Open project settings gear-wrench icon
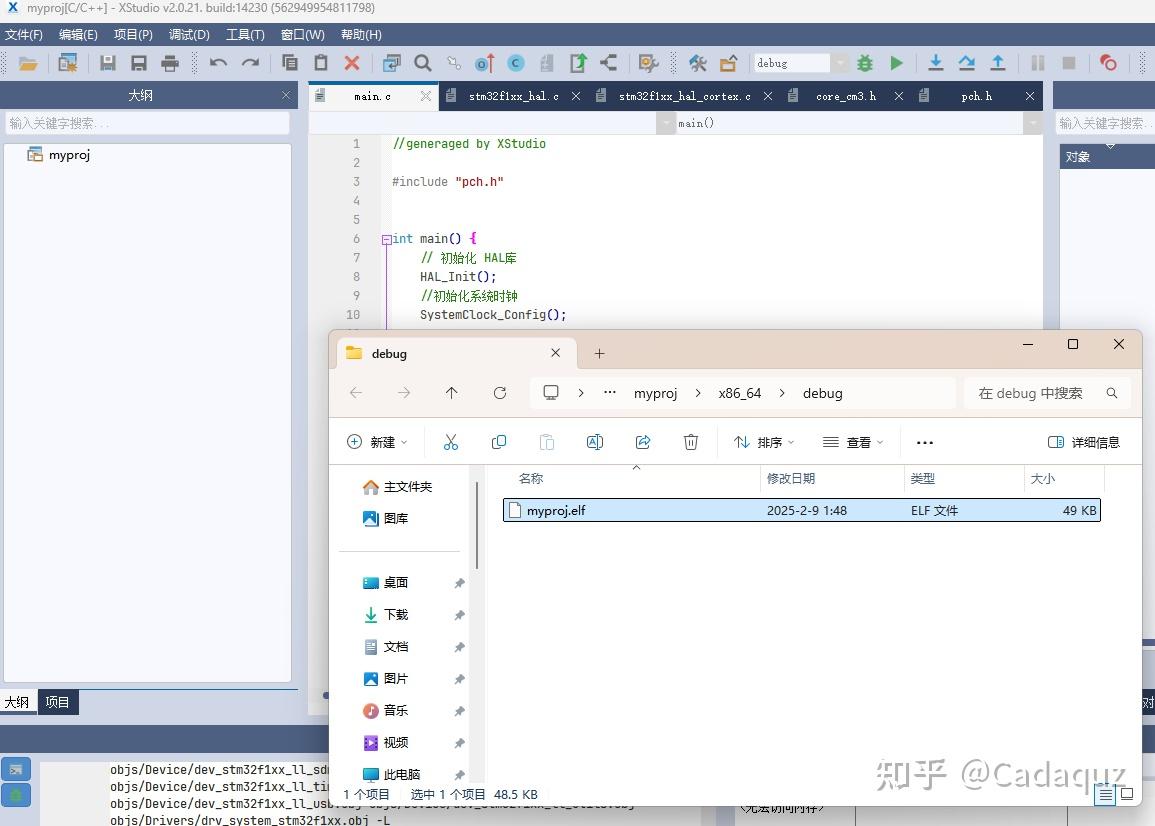The width and height of the screenshot is (1155, 826). [648, 63]
